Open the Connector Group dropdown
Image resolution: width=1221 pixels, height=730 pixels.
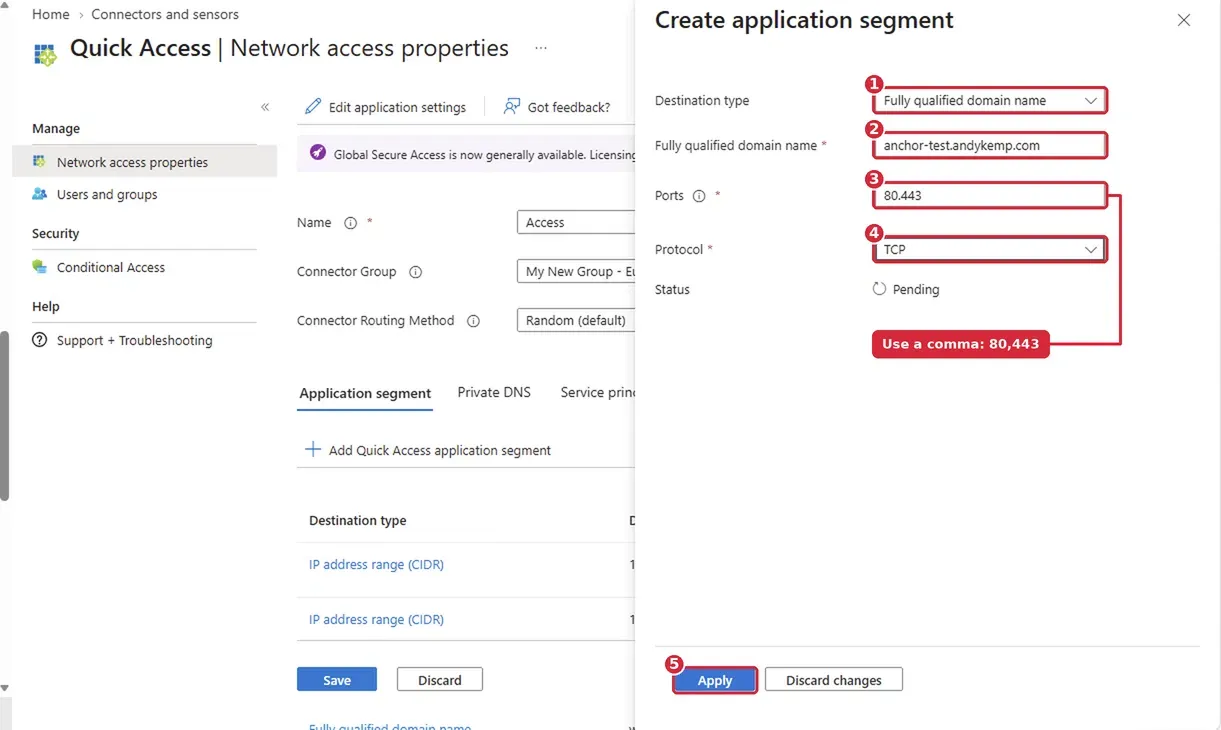pyautogui.click(x=576, y=272)
